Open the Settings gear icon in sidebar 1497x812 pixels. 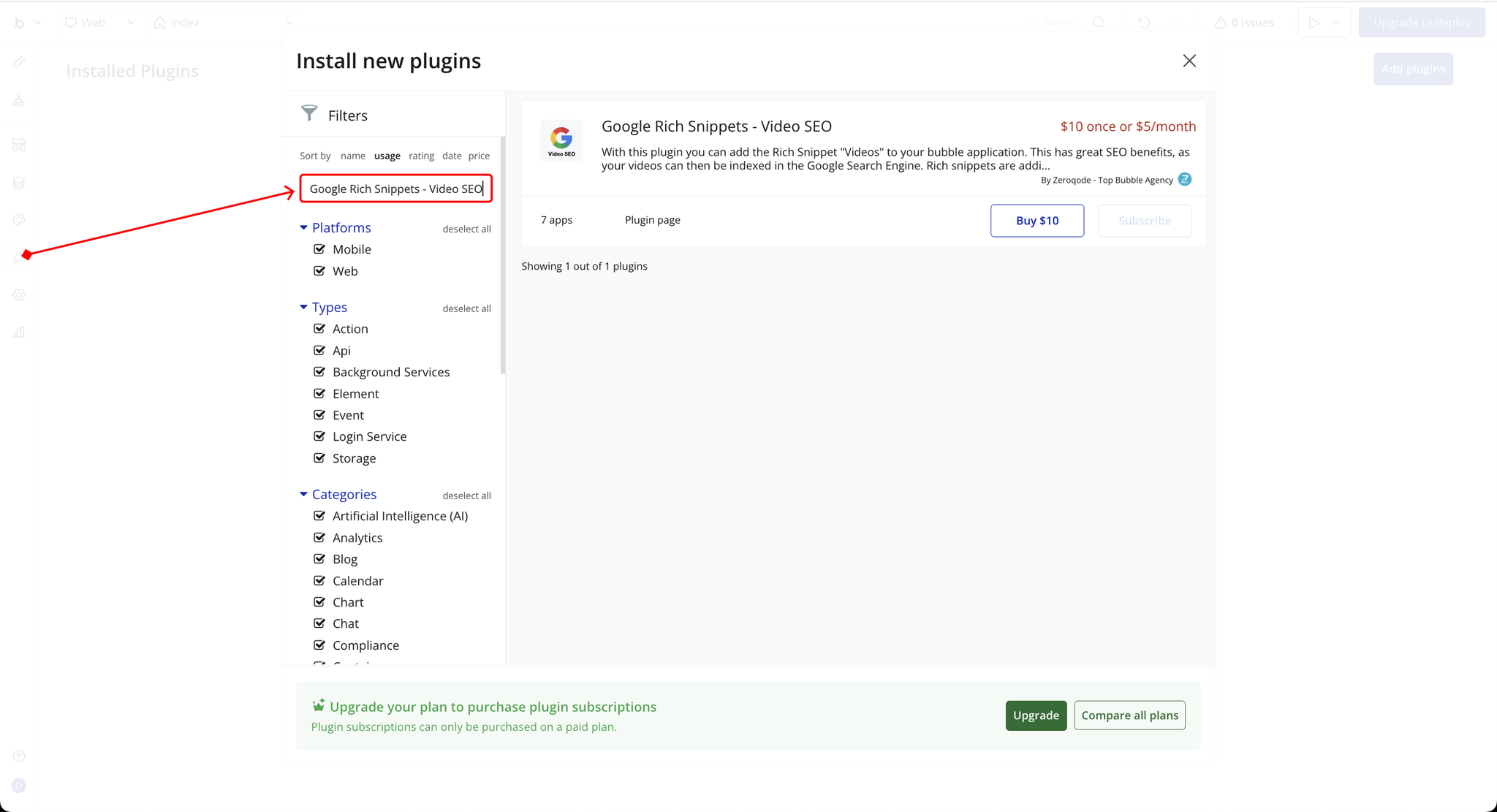click(19, 295)
